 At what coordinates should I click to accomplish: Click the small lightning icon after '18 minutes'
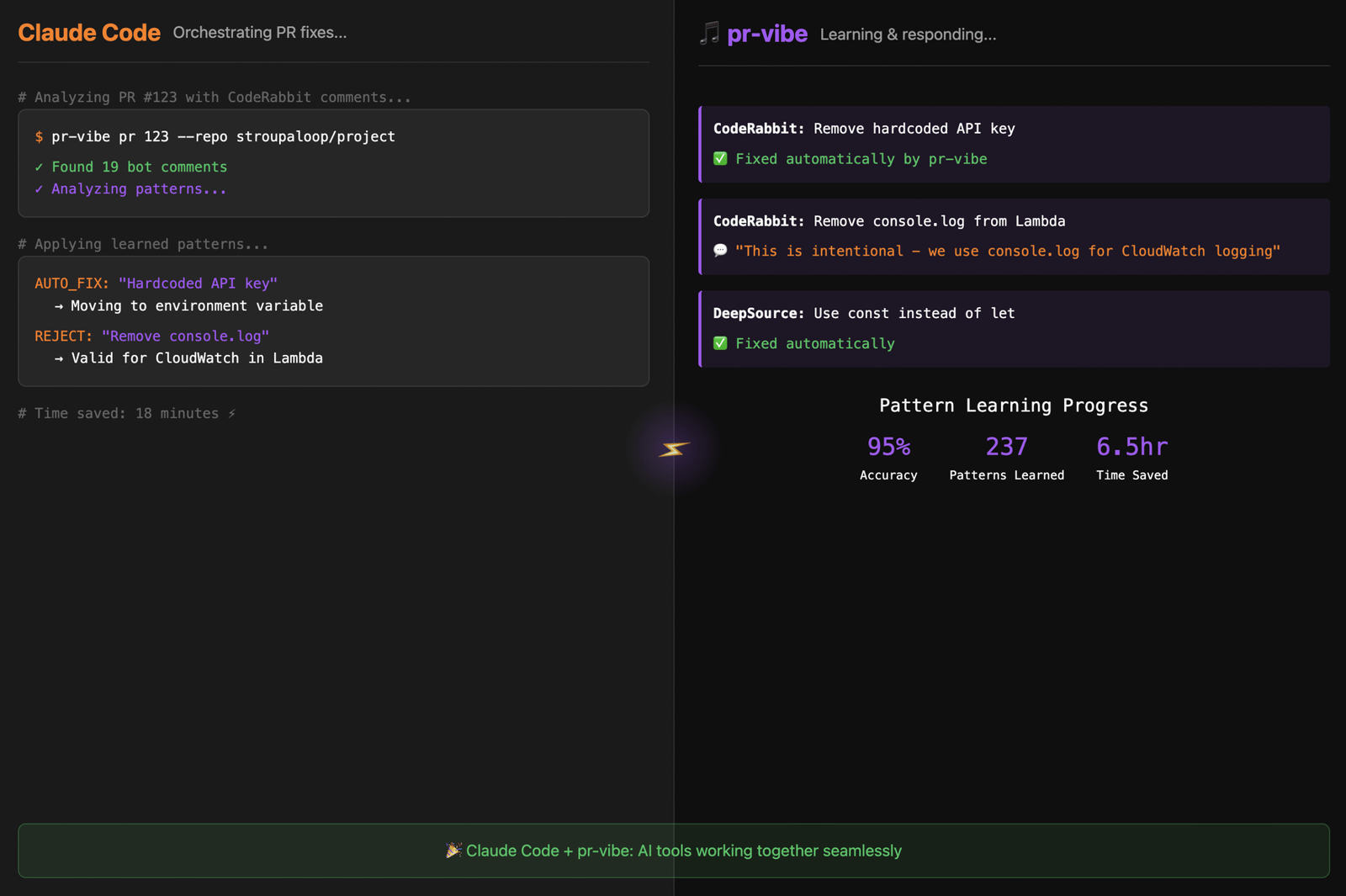[232, 414]
